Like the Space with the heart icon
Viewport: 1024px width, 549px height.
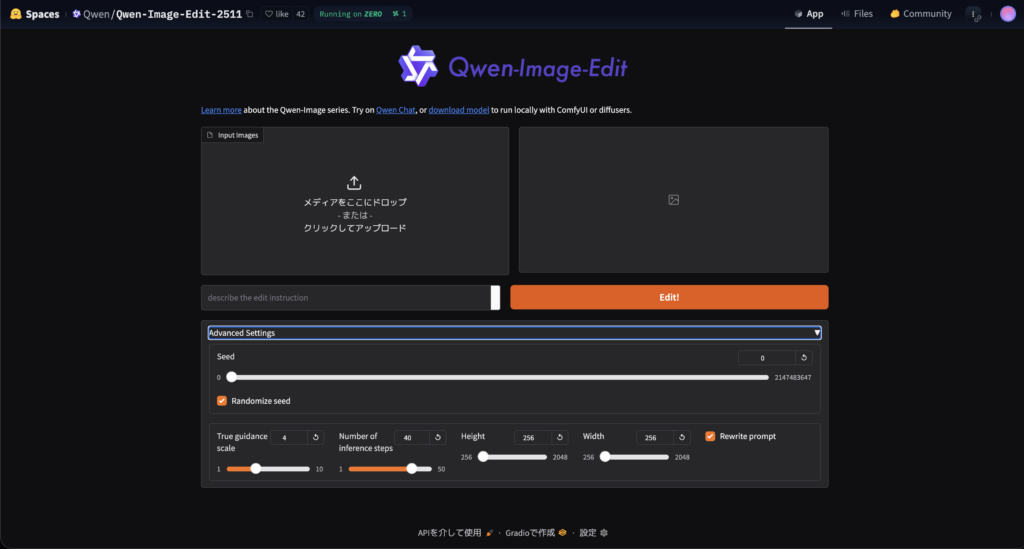click(x=269, y=14)
